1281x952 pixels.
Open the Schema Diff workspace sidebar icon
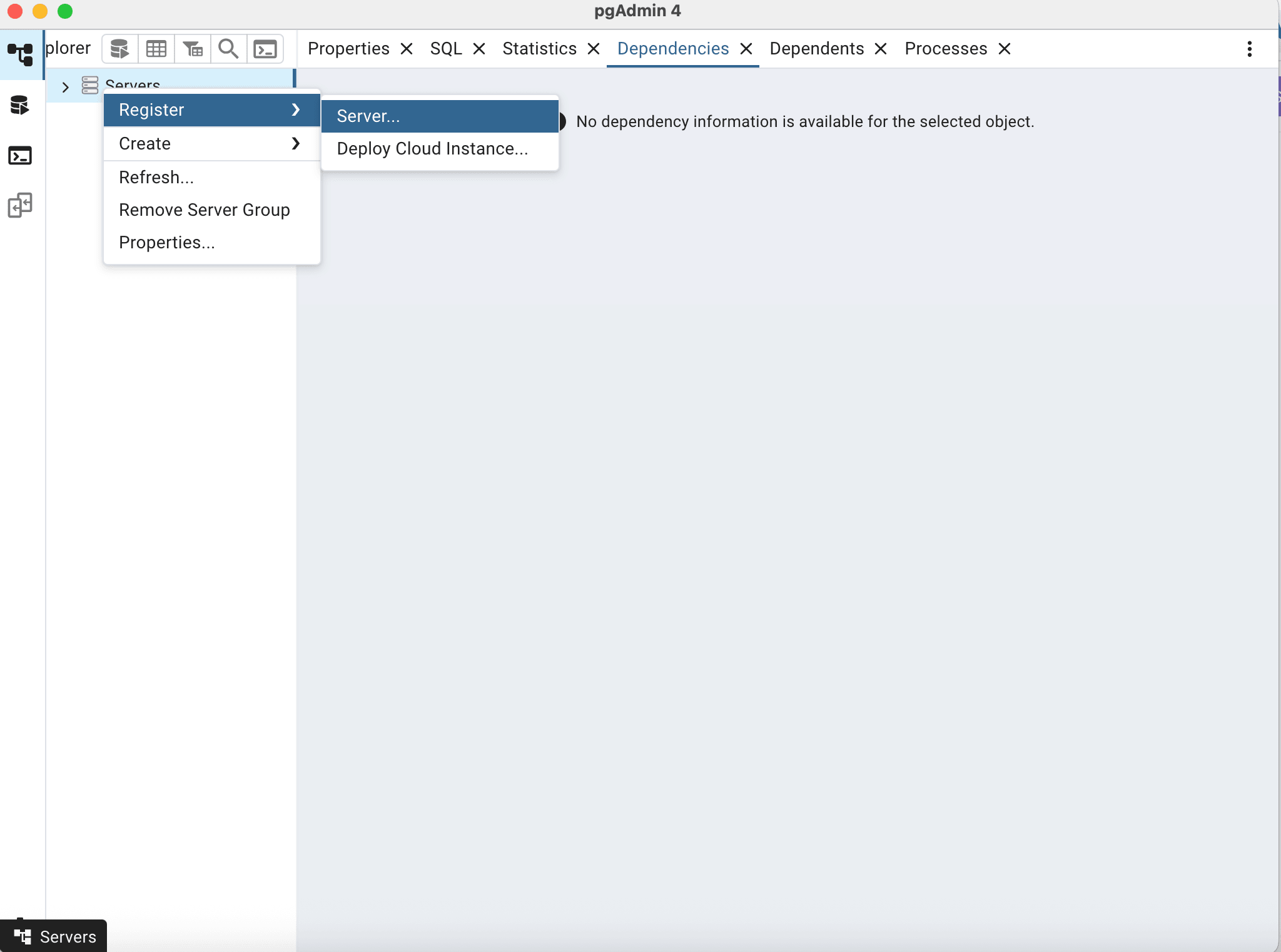[x=20, y=205]
